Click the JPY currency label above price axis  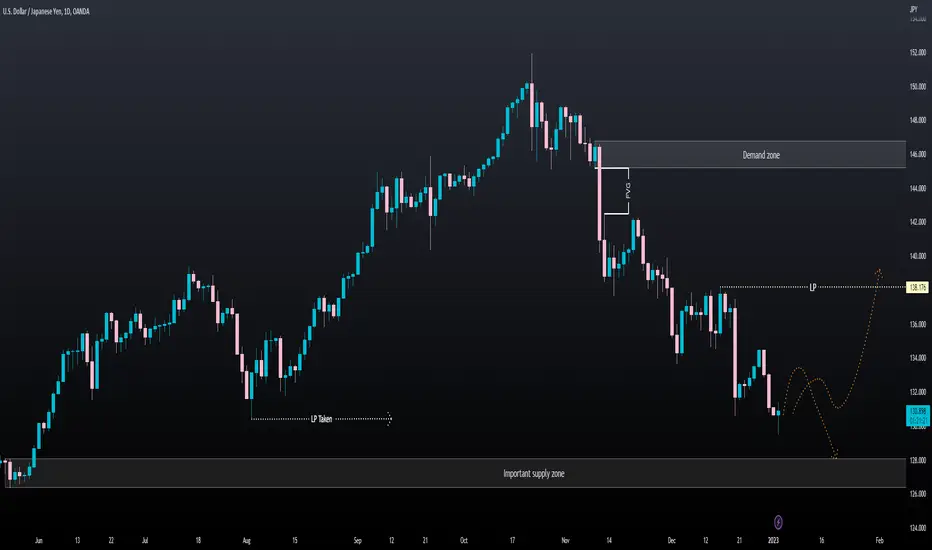[914, 10]
